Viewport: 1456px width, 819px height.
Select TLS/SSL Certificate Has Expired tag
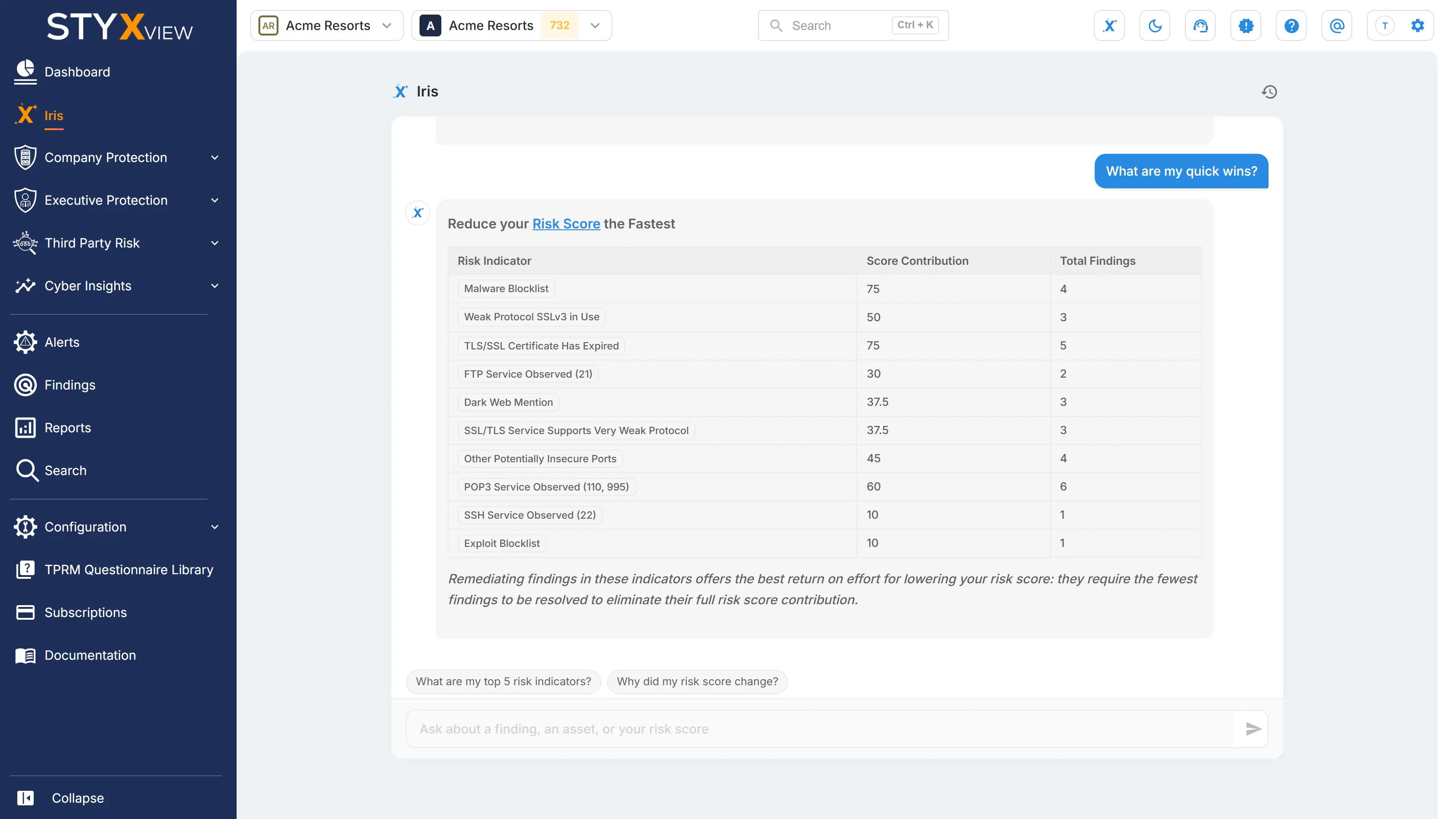541,346
